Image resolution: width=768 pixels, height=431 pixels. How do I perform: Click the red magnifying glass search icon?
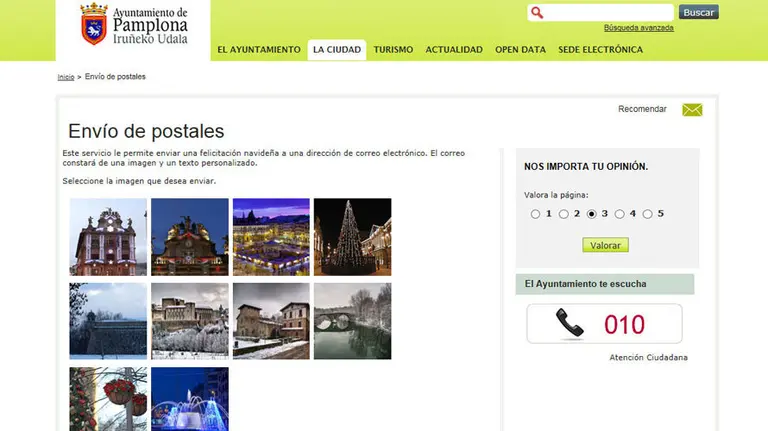click(x=537, y=13)
